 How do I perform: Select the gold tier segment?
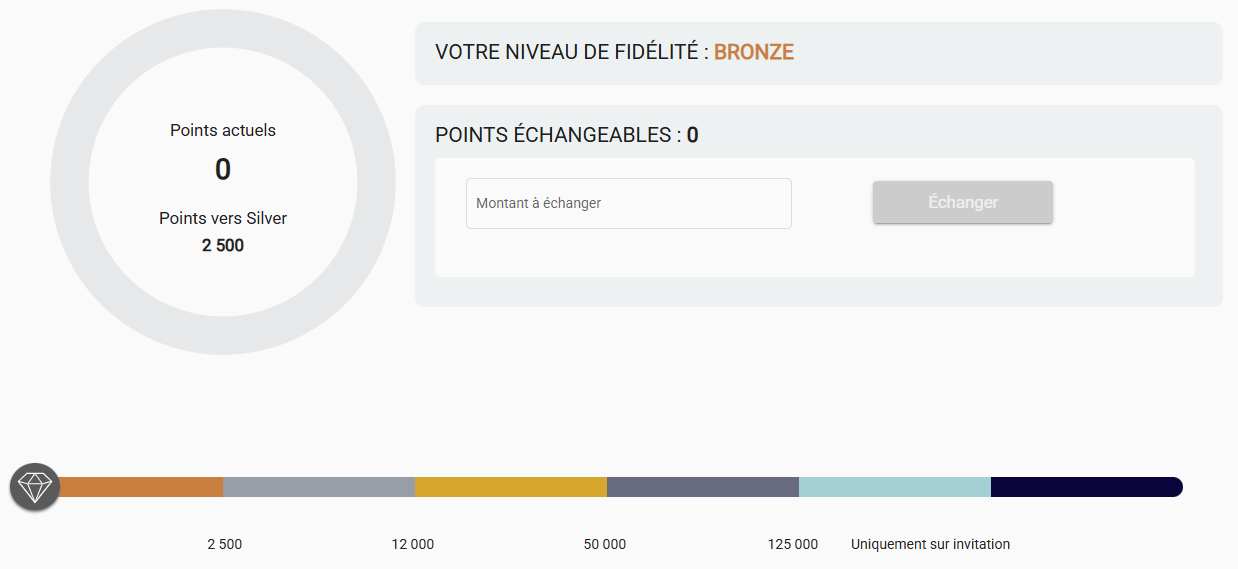511,487
